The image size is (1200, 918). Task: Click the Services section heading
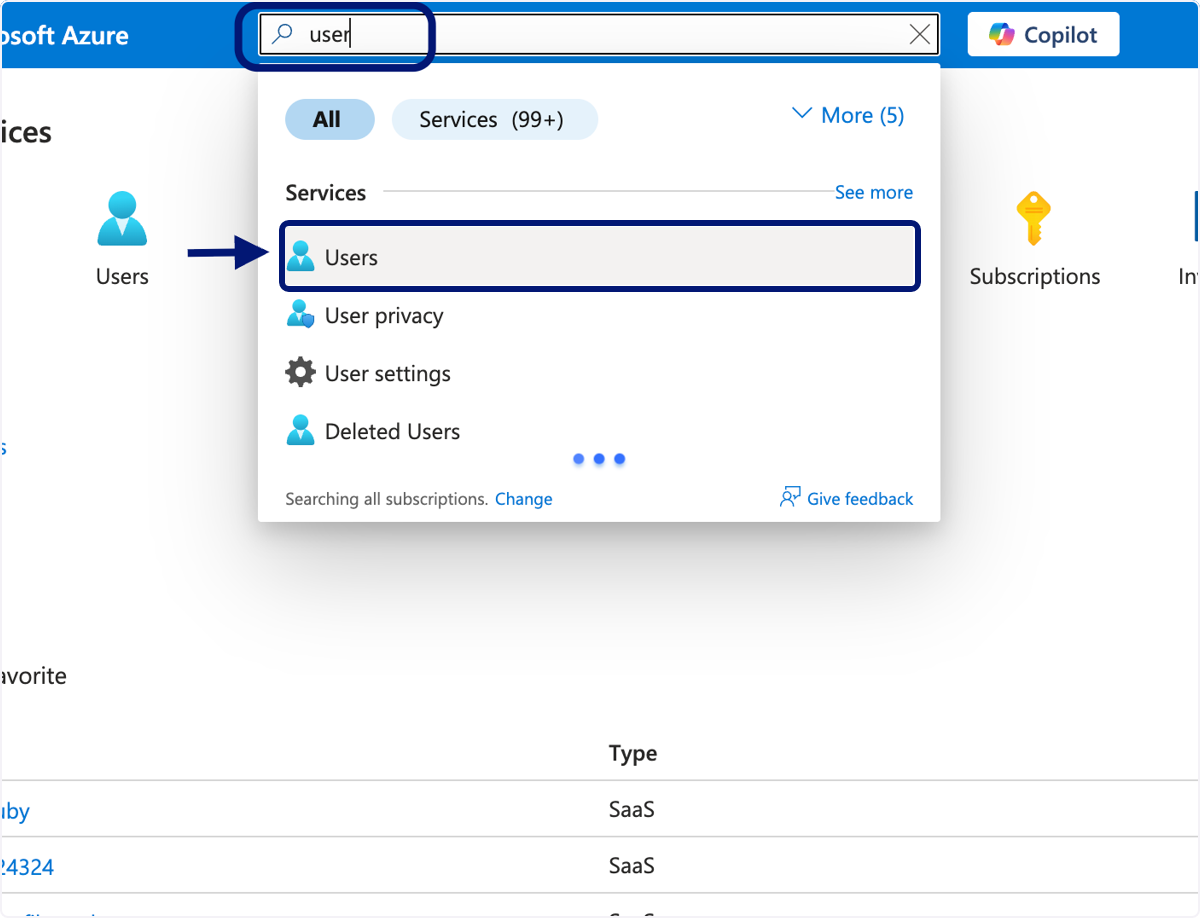click(x=326, y=192)
